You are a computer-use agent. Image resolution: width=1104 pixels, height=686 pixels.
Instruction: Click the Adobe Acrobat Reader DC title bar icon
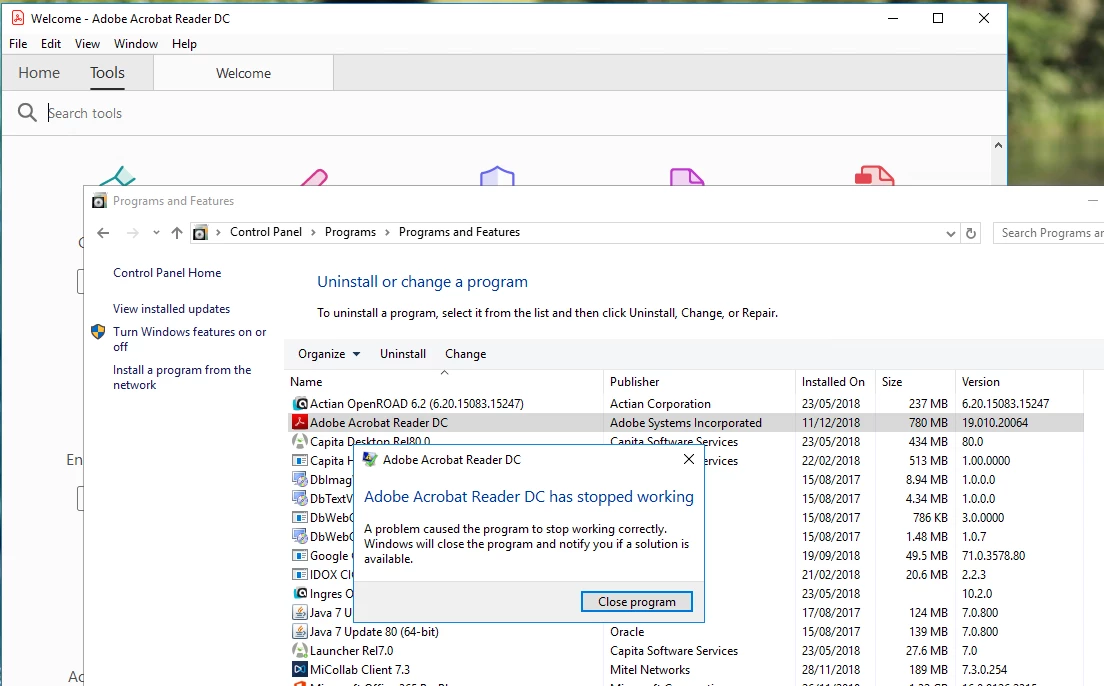point(18,18)
